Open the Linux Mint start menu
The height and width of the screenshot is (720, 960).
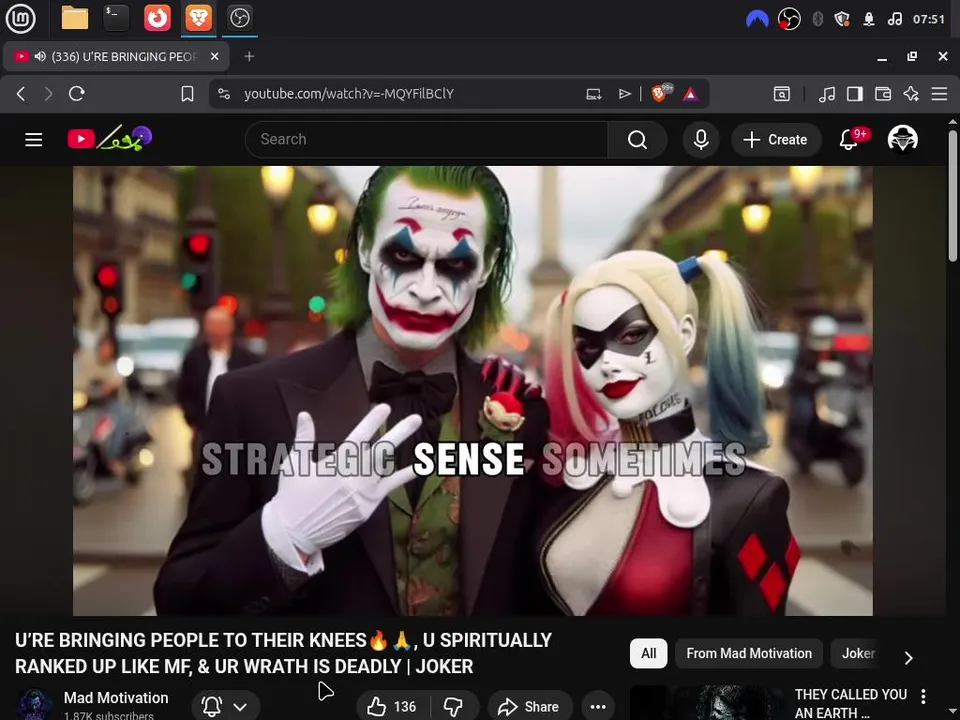coord(20,18)
